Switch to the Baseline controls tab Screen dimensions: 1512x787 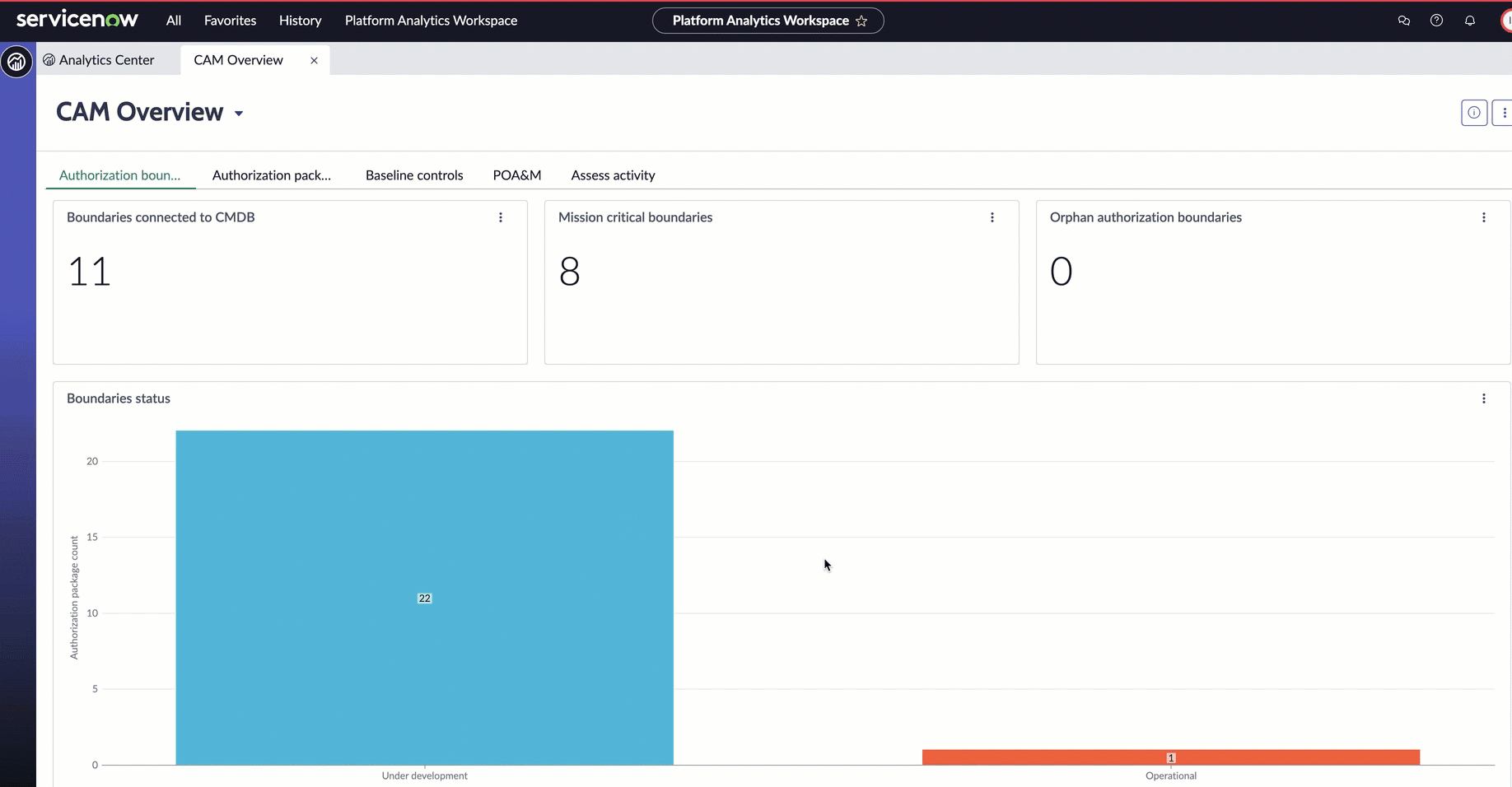click(x=414, y=175)
